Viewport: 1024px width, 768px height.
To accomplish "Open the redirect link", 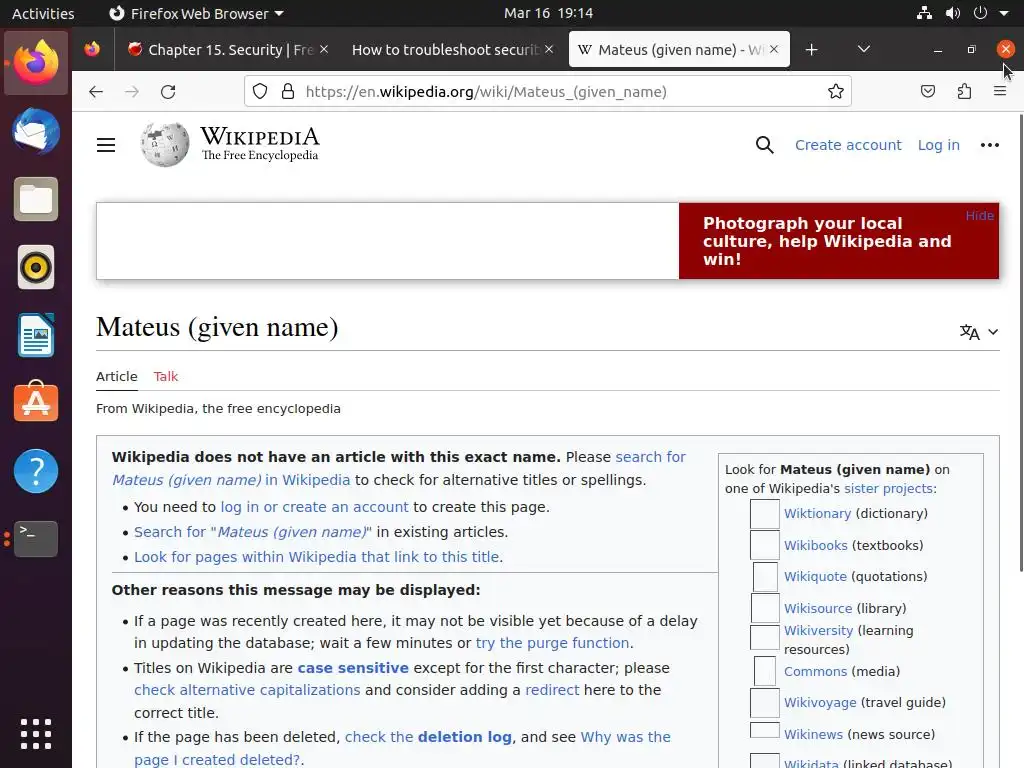I will click(552, 690).
